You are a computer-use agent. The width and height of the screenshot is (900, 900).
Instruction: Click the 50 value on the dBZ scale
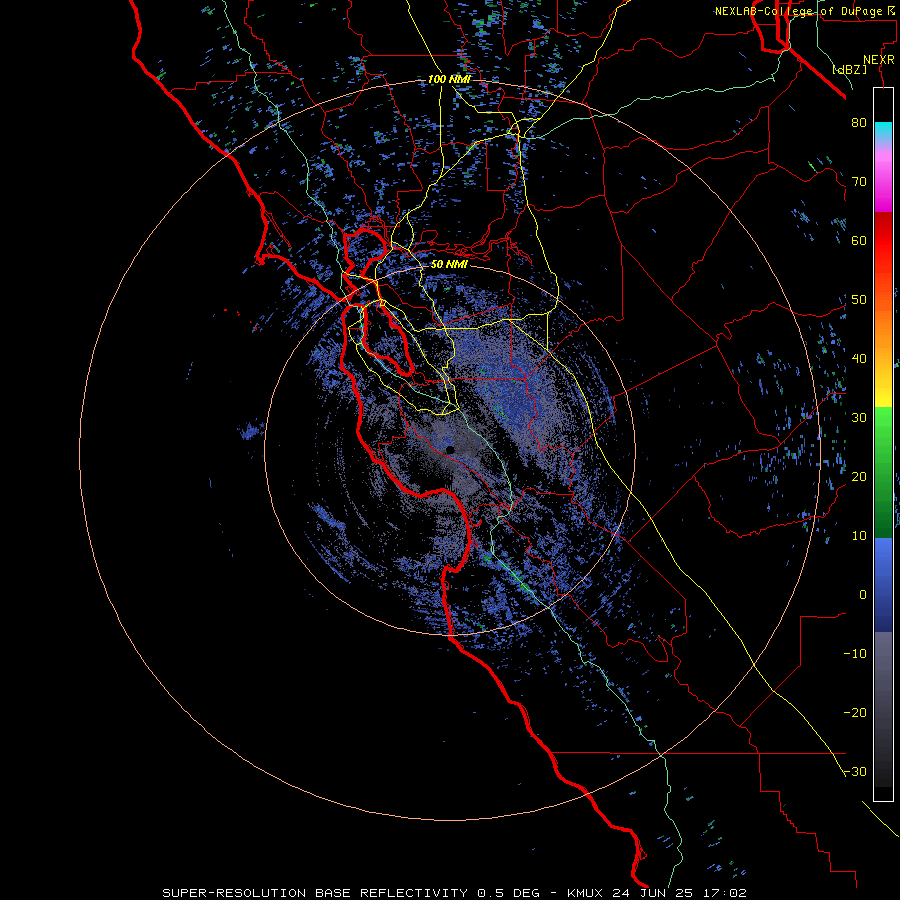859,300
